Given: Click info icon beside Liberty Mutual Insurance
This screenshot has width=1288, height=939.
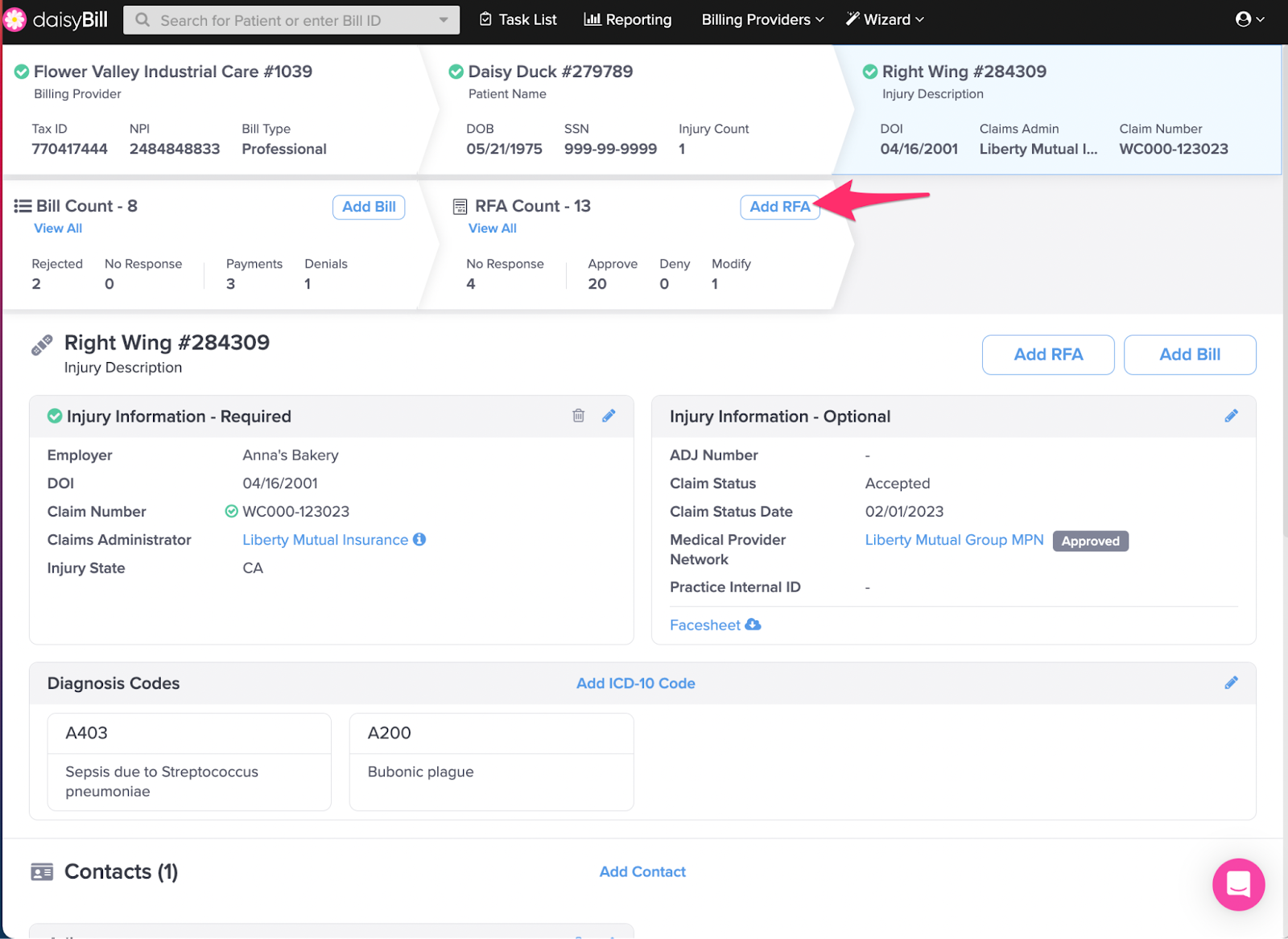Looking at the screenshot, I should [419, 540].
